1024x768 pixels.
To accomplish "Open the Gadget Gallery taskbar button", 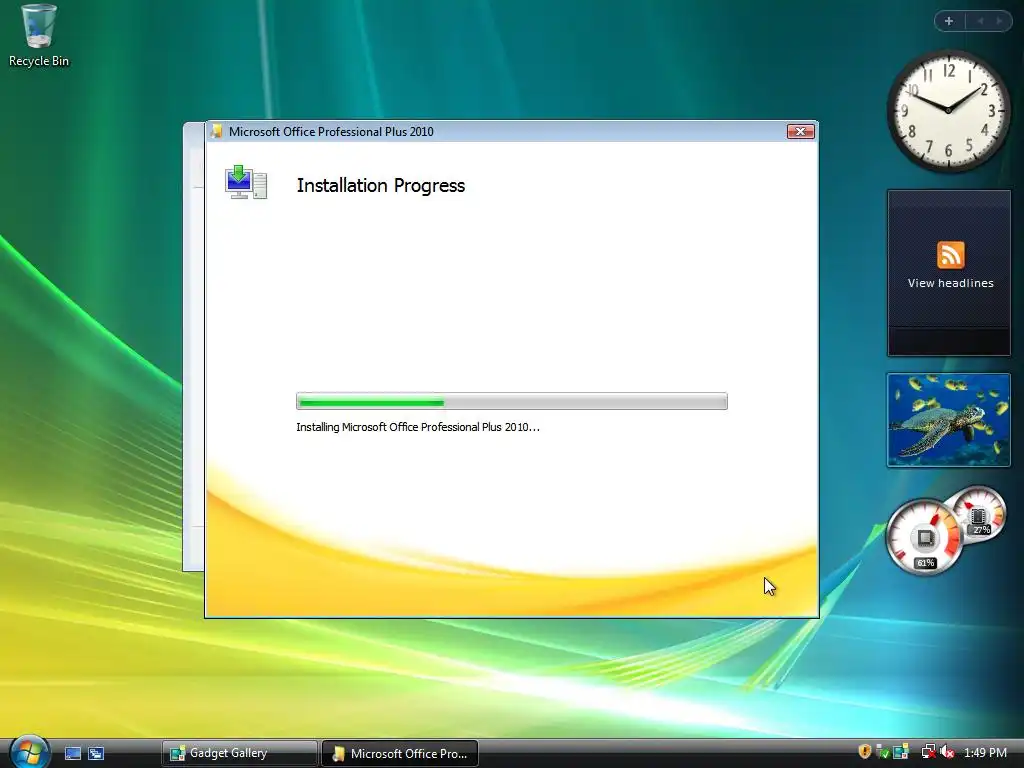I will coord(239,753).
